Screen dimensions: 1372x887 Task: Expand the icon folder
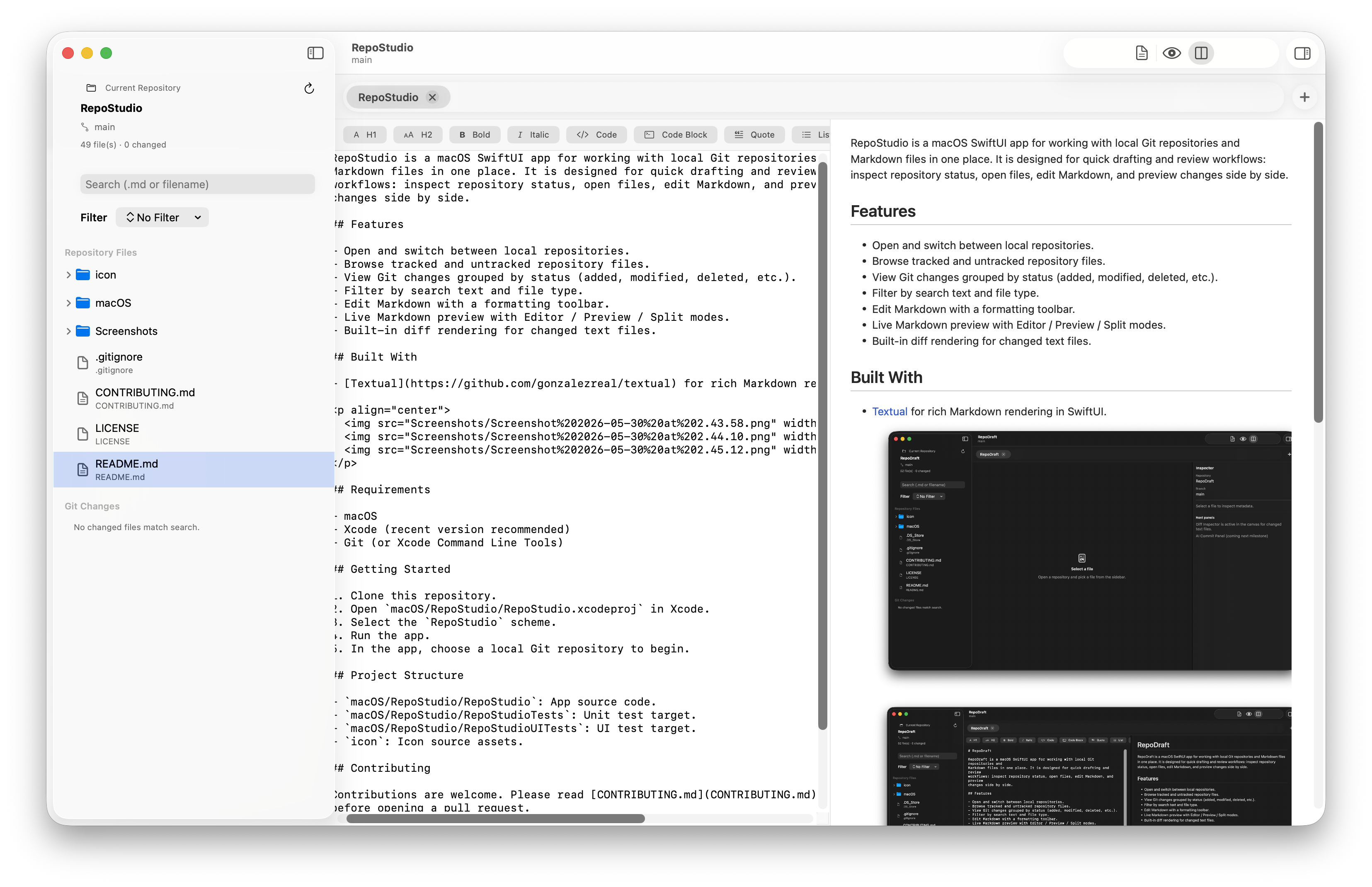coord(68,275)
